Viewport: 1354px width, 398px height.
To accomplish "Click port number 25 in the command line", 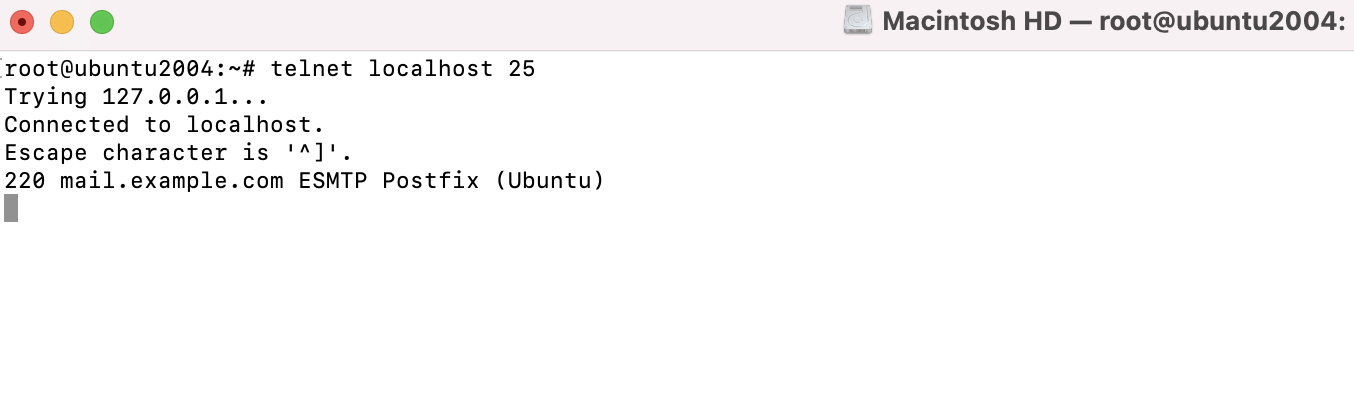I will point(522,69).
